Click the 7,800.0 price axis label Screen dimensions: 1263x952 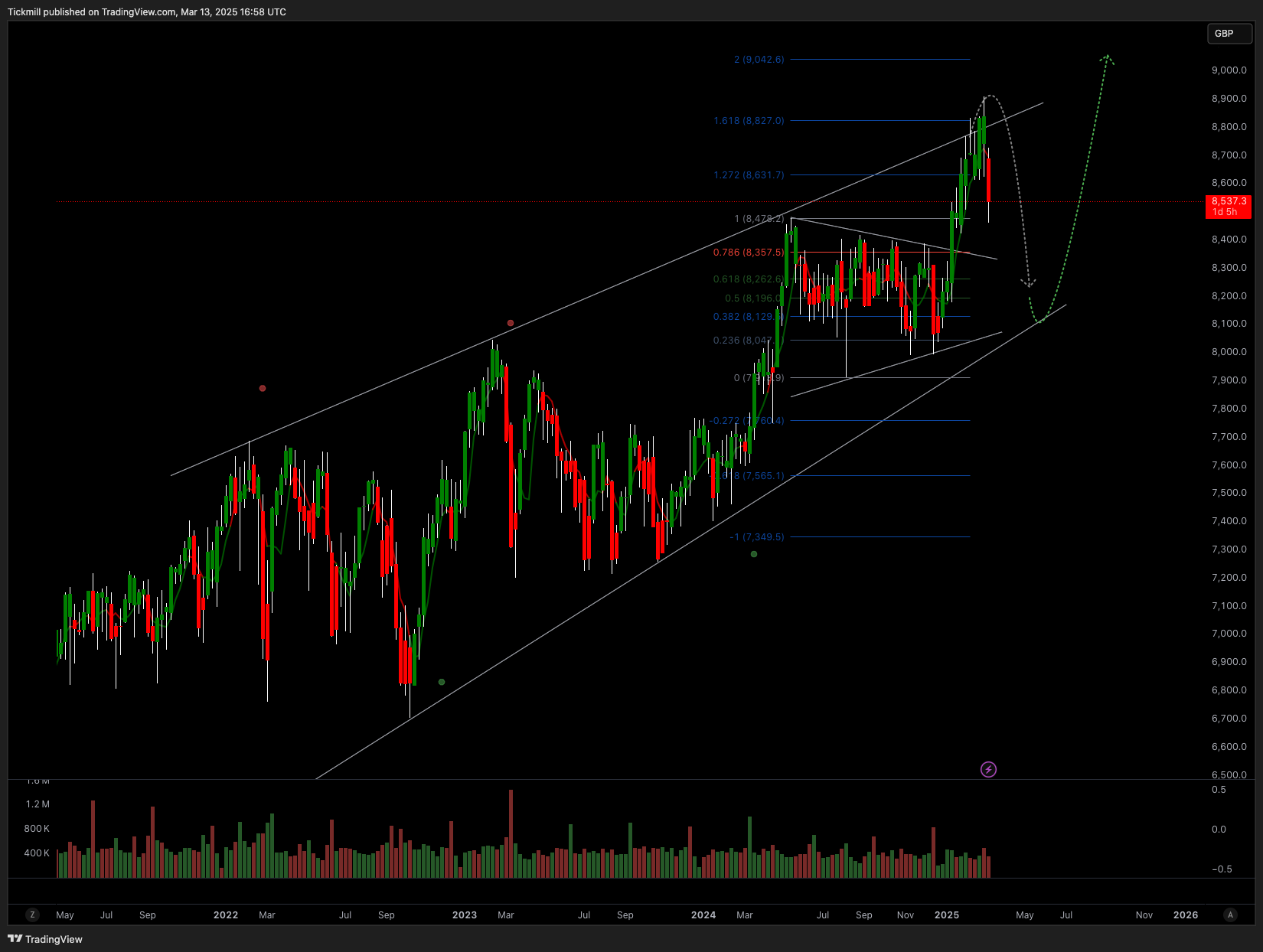coord(1229,409)
